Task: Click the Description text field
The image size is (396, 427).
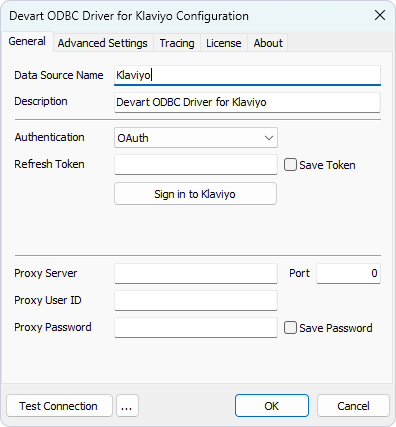Action: click(247, 102)
